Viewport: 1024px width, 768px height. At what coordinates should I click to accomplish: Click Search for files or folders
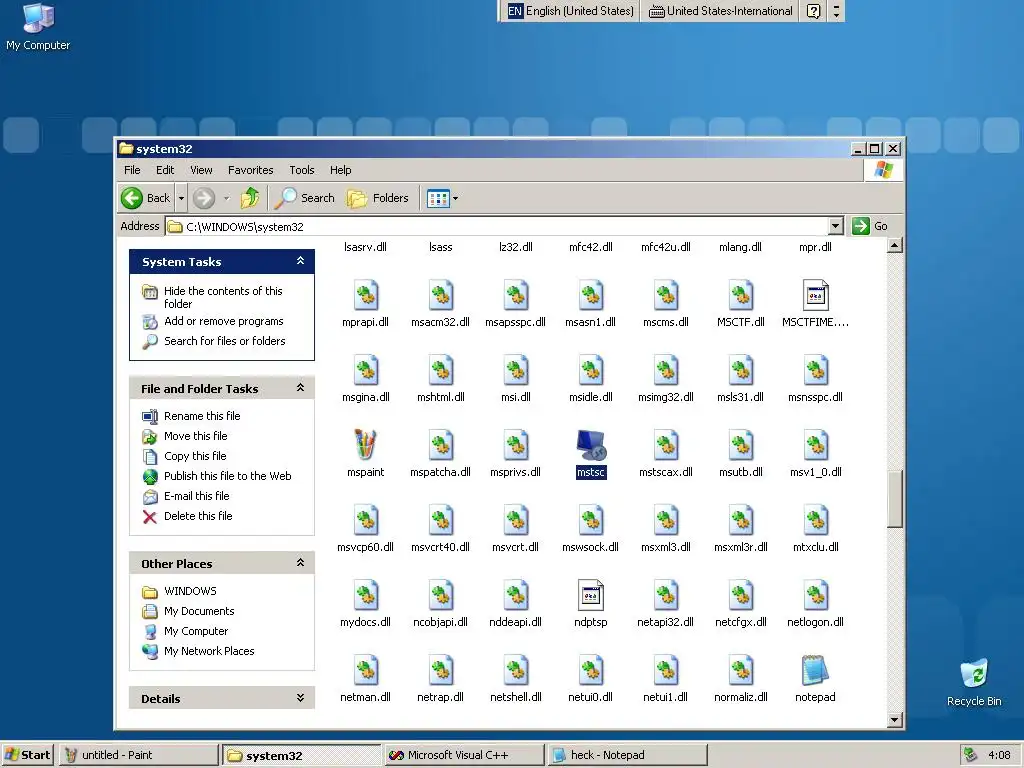tap(225, 341)
